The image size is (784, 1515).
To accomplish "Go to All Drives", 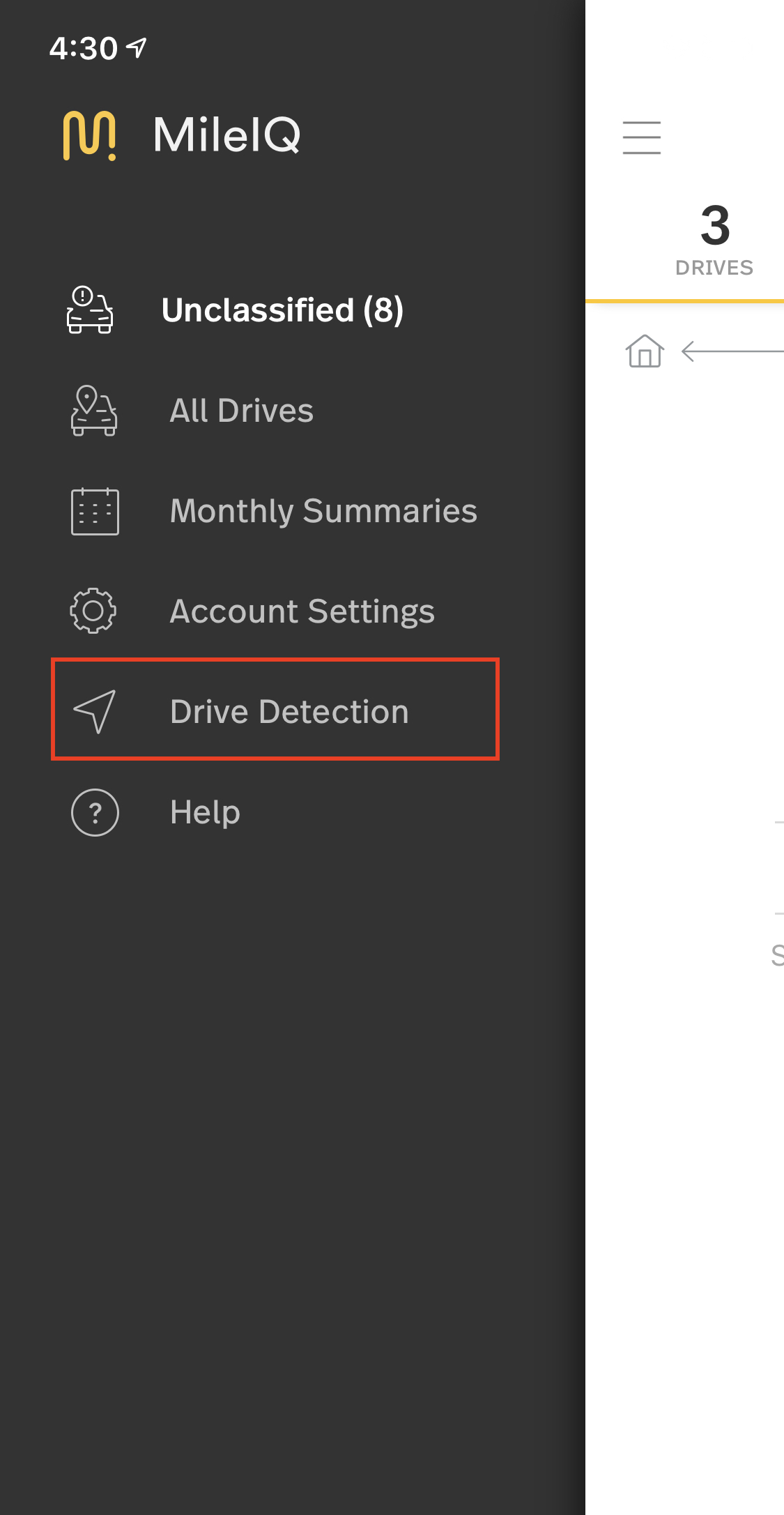I will [242, 411].
